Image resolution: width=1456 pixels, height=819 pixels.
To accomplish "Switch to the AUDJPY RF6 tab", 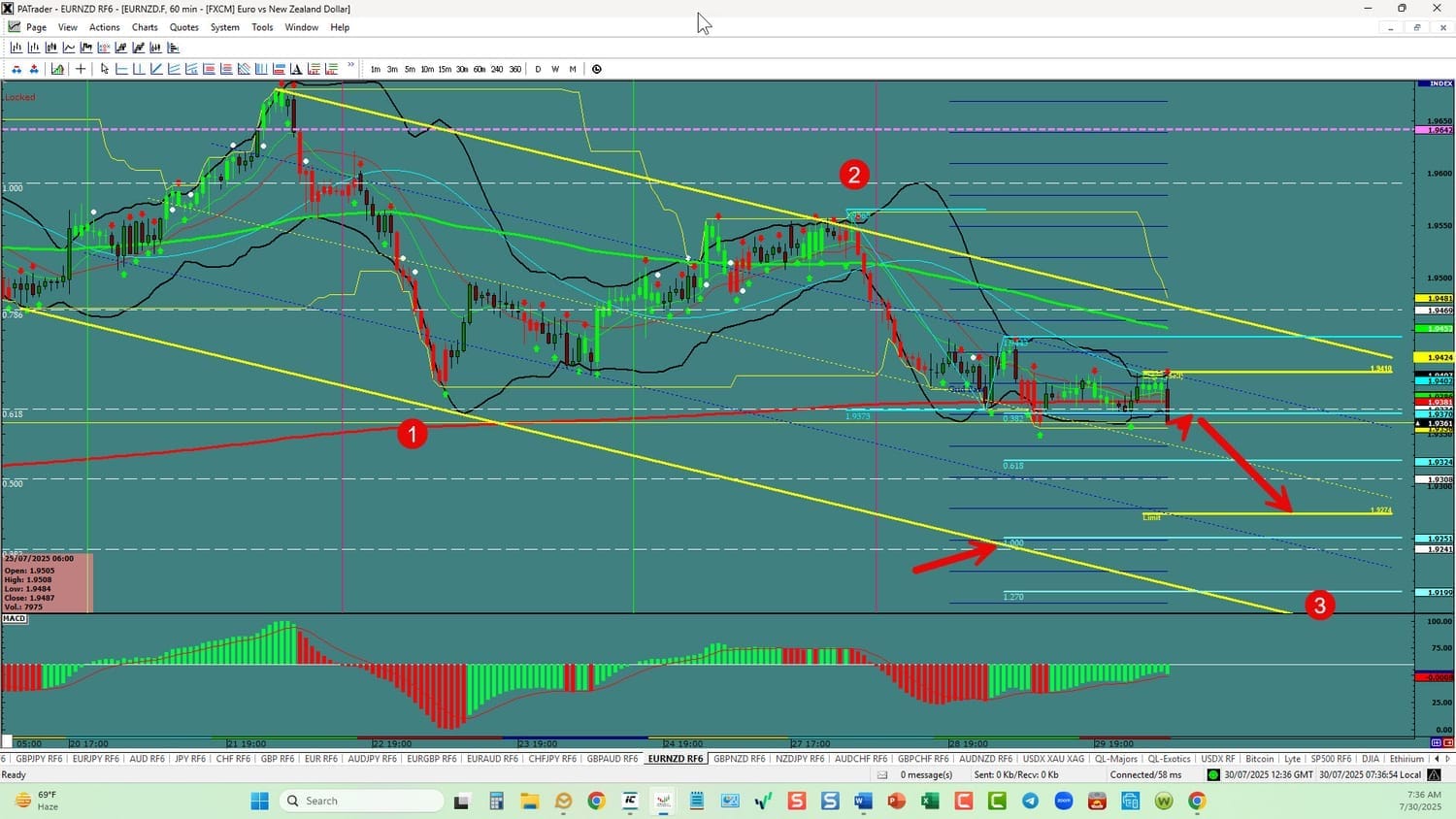I will tap(372, 759).
